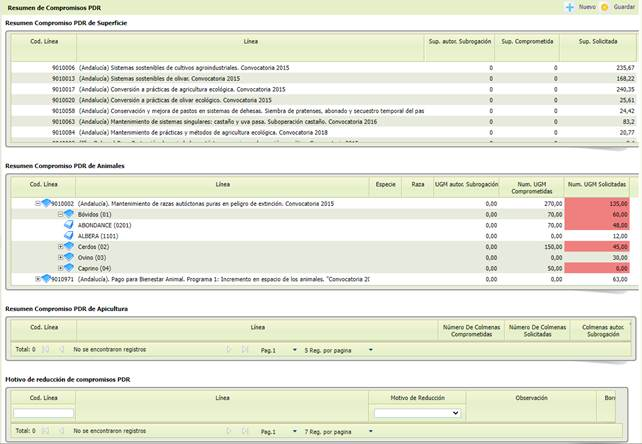Collapse the Bóvidos (01) tree node
The height and width of the screenshot is (444, 642).
pyautogui.click(x=60, y=214)
